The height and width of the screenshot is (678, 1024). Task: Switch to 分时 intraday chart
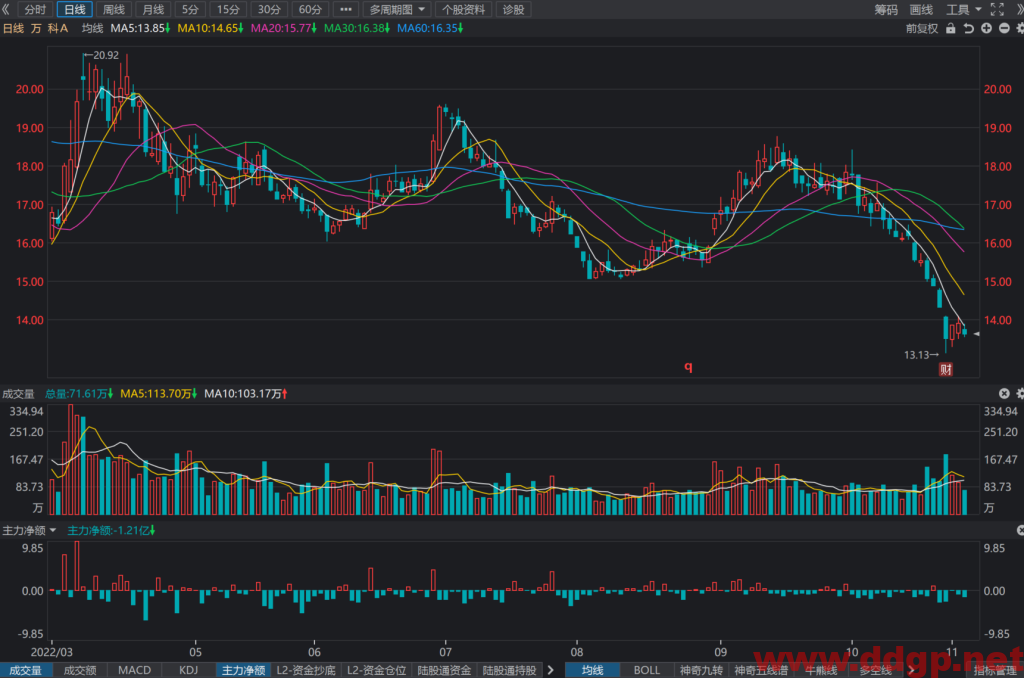click(35, 10)
